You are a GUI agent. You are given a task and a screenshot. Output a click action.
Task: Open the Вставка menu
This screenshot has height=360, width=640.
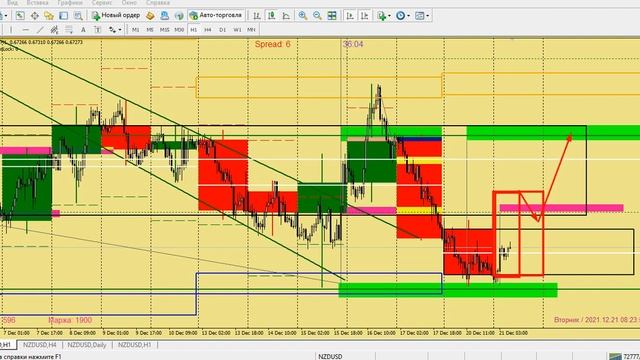click(37, 3)
